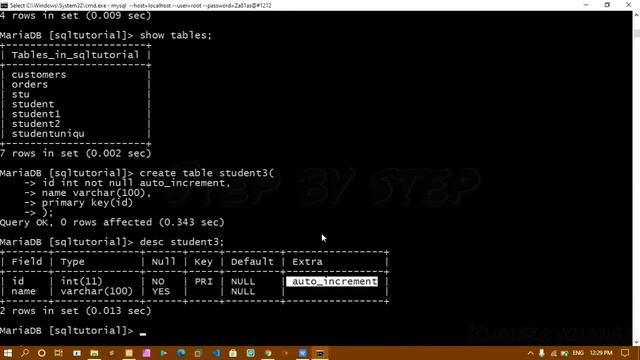The height and width of the screenshot is (360, 640).
Task: Open the Windows Start menu
Action: click(x=7, y=353)
